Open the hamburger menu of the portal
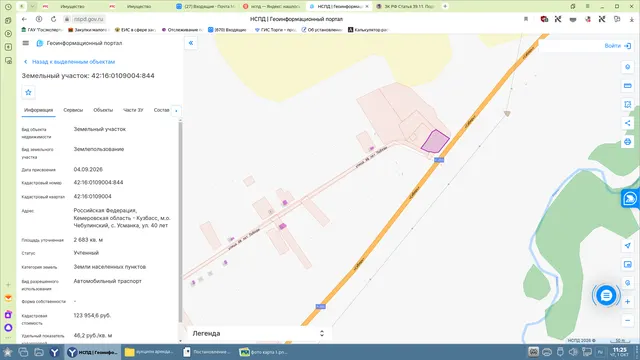 pyautogui.click(x=26, y=43)
